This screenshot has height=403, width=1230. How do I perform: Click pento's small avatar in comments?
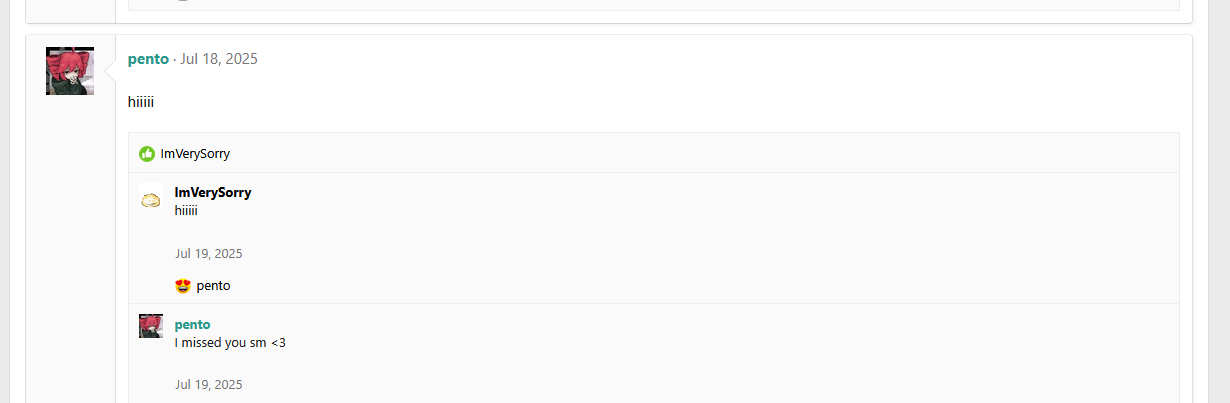(151, 326)
